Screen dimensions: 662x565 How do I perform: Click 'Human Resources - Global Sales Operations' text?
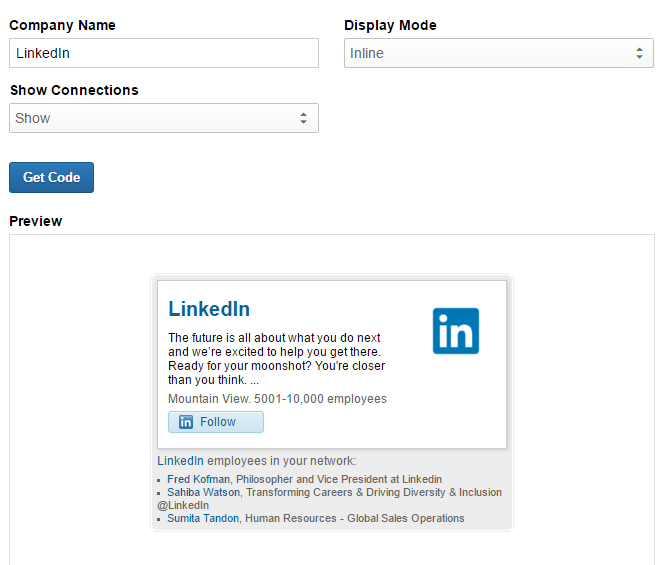(355, 518)
